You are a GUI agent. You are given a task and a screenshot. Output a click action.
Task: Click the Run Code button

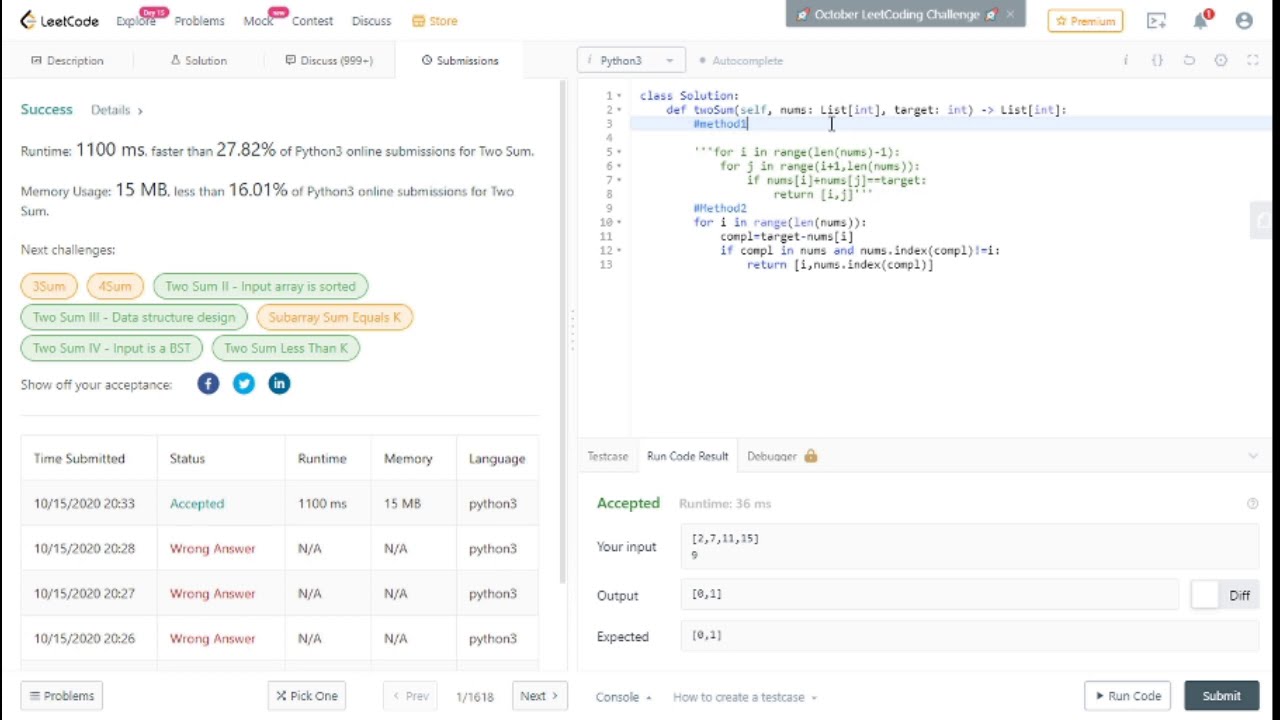point(1128,696)
